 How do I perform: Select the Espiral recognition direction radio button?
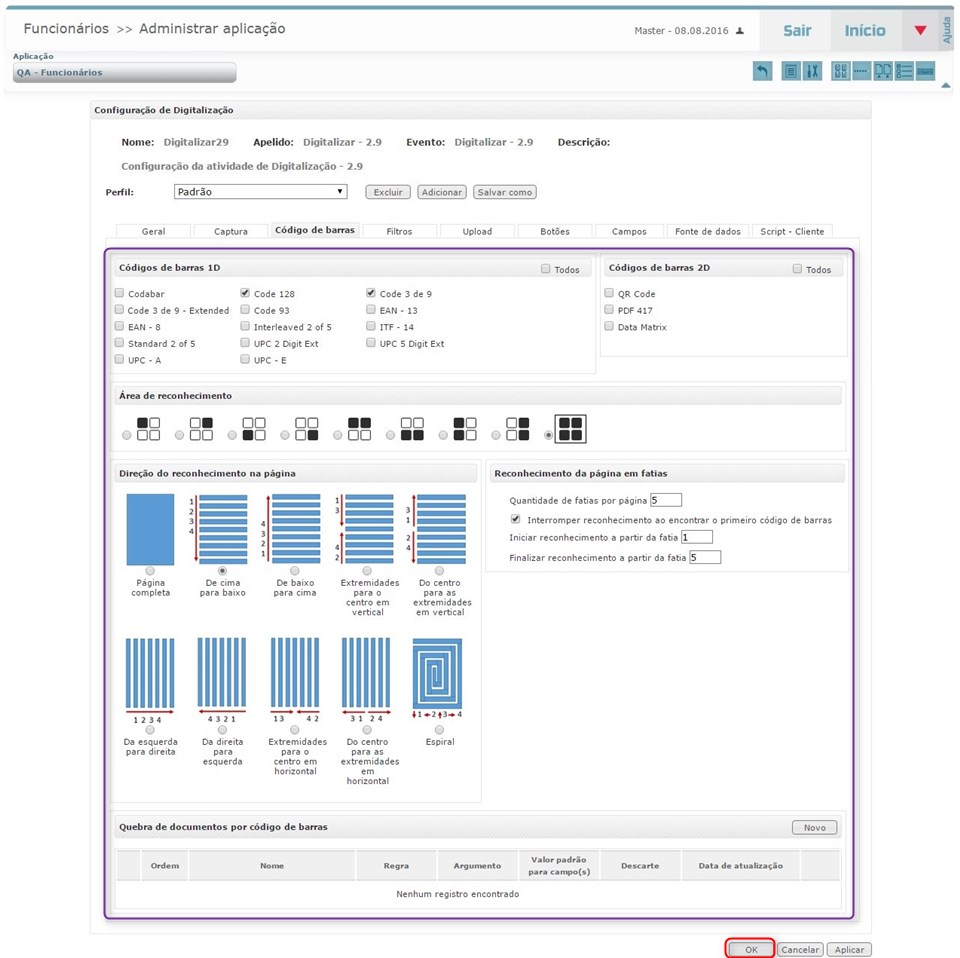tap(439, 729)
